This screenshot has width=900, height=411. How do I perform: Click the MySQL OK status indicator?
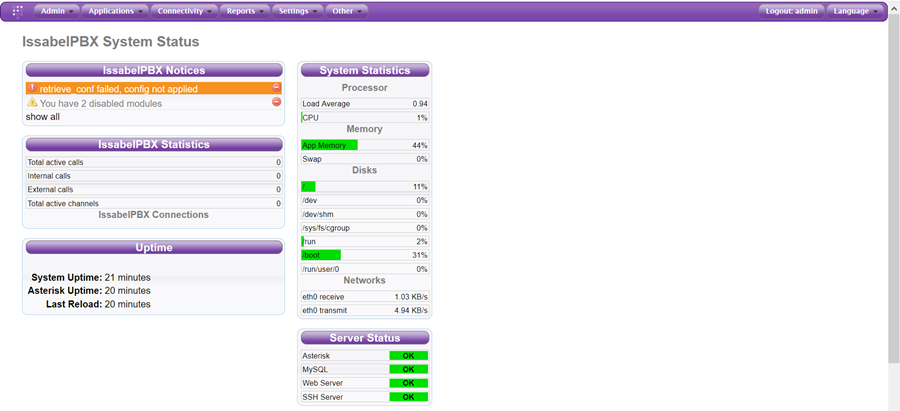coord(409,370)
